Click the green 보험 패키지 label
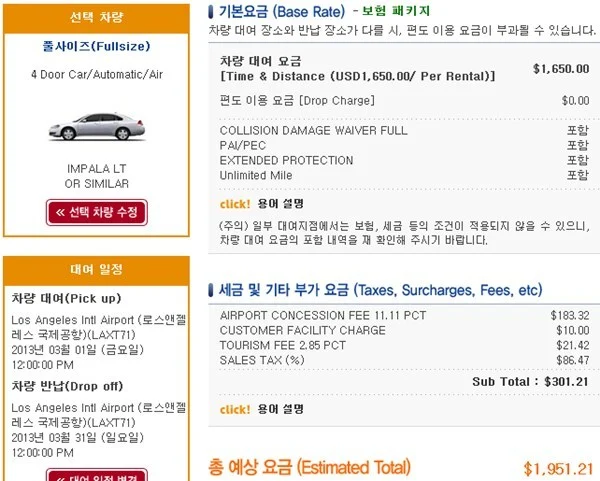 [396, 11]
